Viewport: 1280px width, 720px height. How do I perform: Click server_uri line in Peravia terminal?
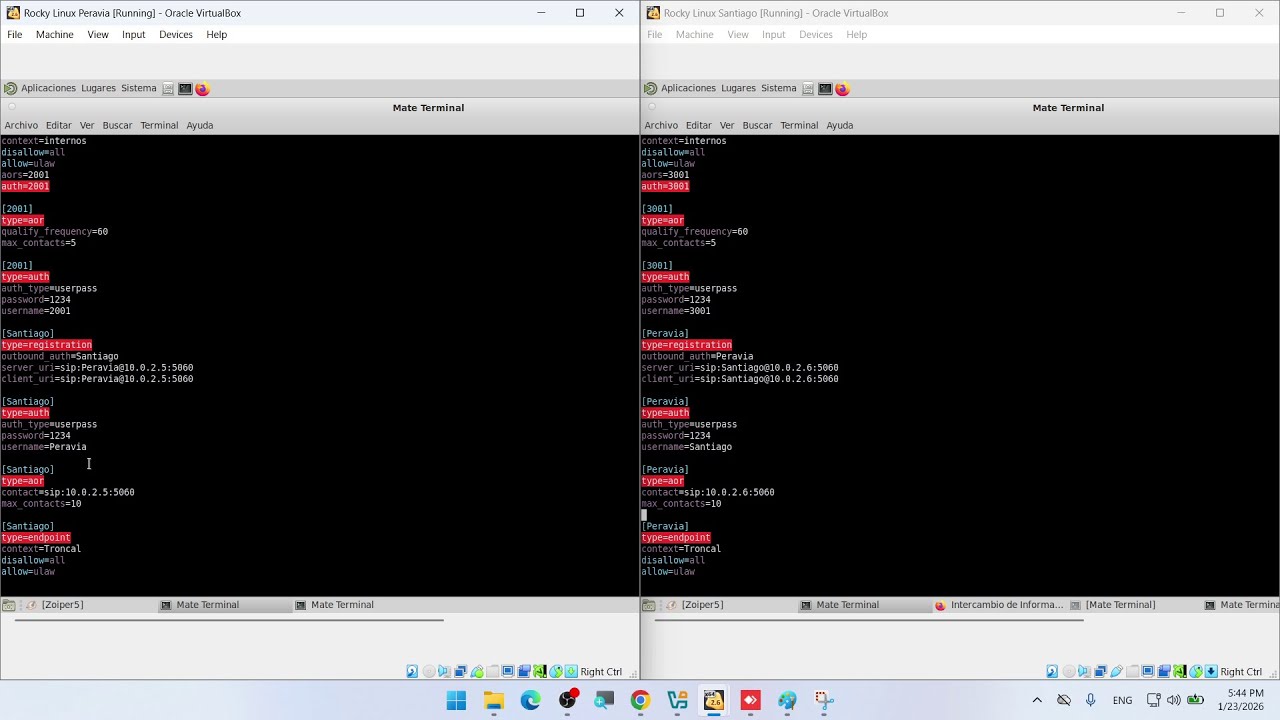(97, 367)
